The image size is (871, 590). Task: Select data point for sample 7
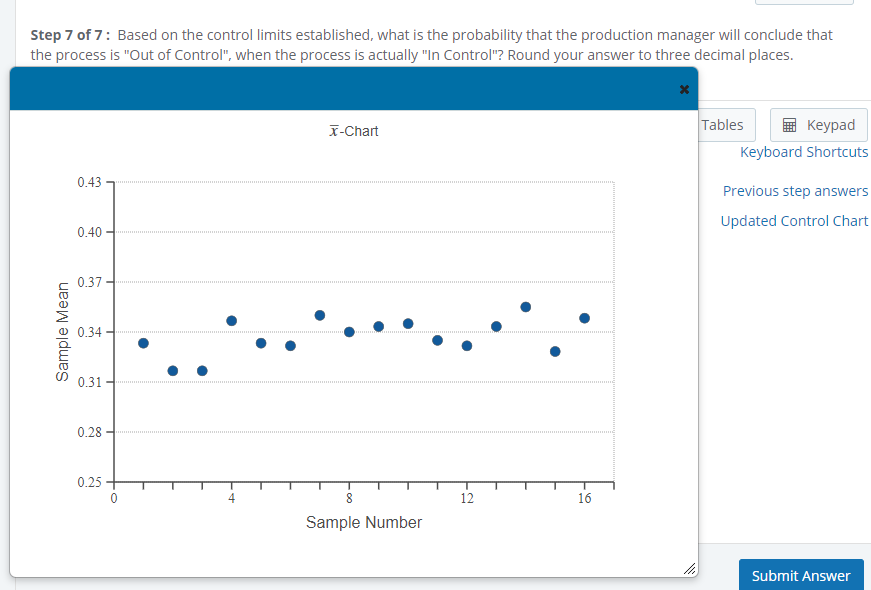[x=320, y=315]
